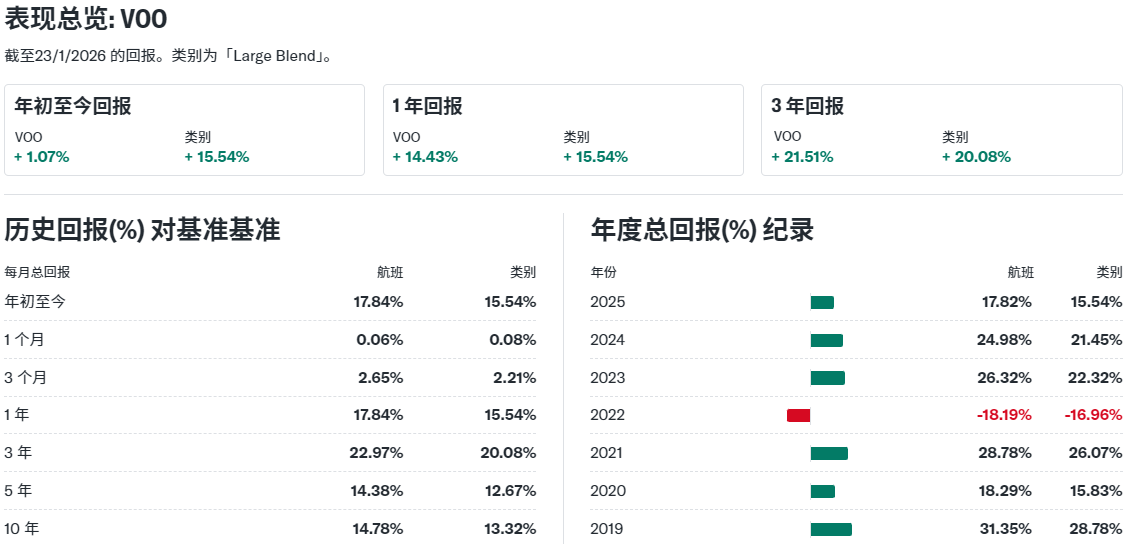
Task: Click the 2.65% value for 3 个月
Action: click(x=380, y=378)
